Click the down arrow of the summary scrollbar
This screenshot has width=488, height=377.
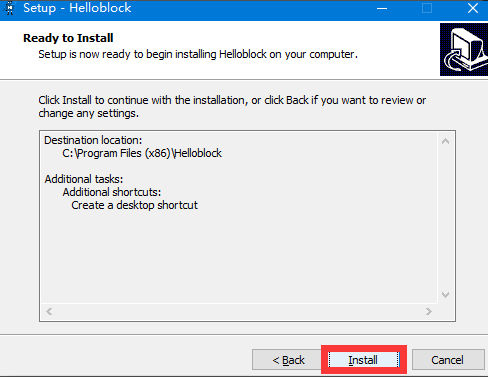(x=445, y=295)
